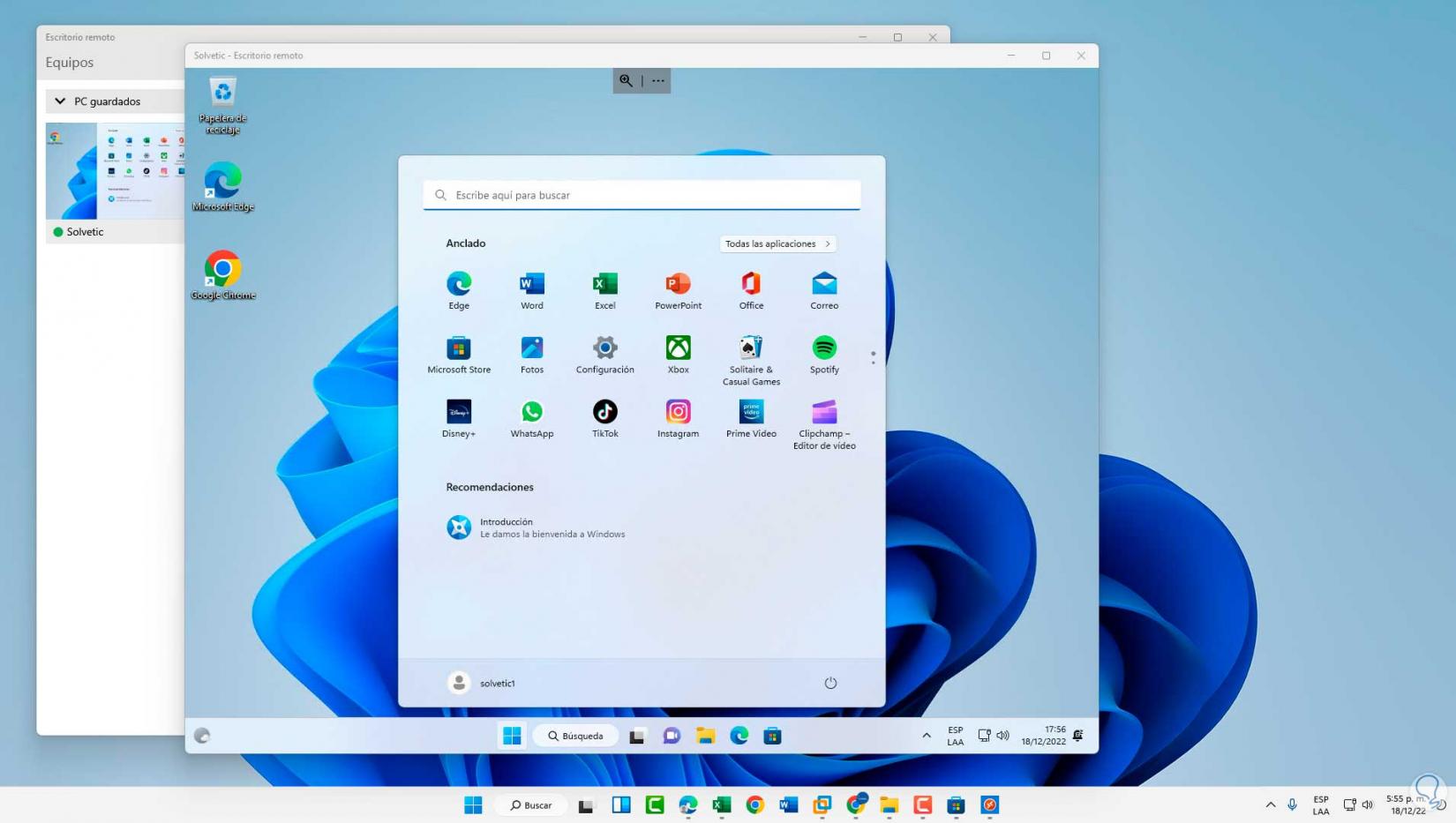Viewport: 1456px width, 823px height.
Task: Launch Instagram from the Start menu
Action: [x=678, y=419]
